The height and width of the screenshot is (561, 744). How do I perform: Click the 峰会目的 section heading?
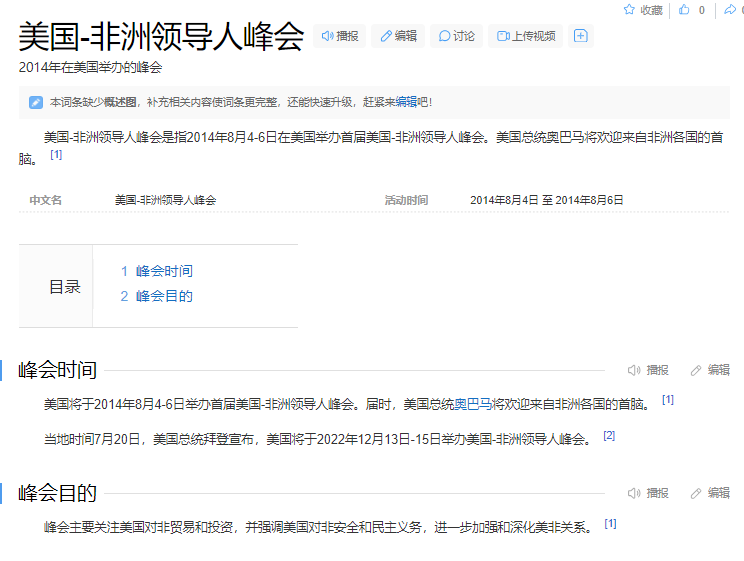tap(57, 493)
